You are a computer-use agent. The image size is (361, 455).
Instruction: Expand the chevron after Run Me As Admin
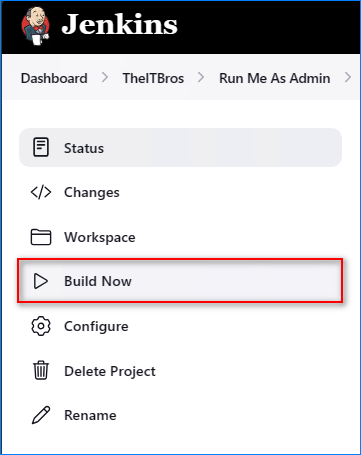point(348,78)
